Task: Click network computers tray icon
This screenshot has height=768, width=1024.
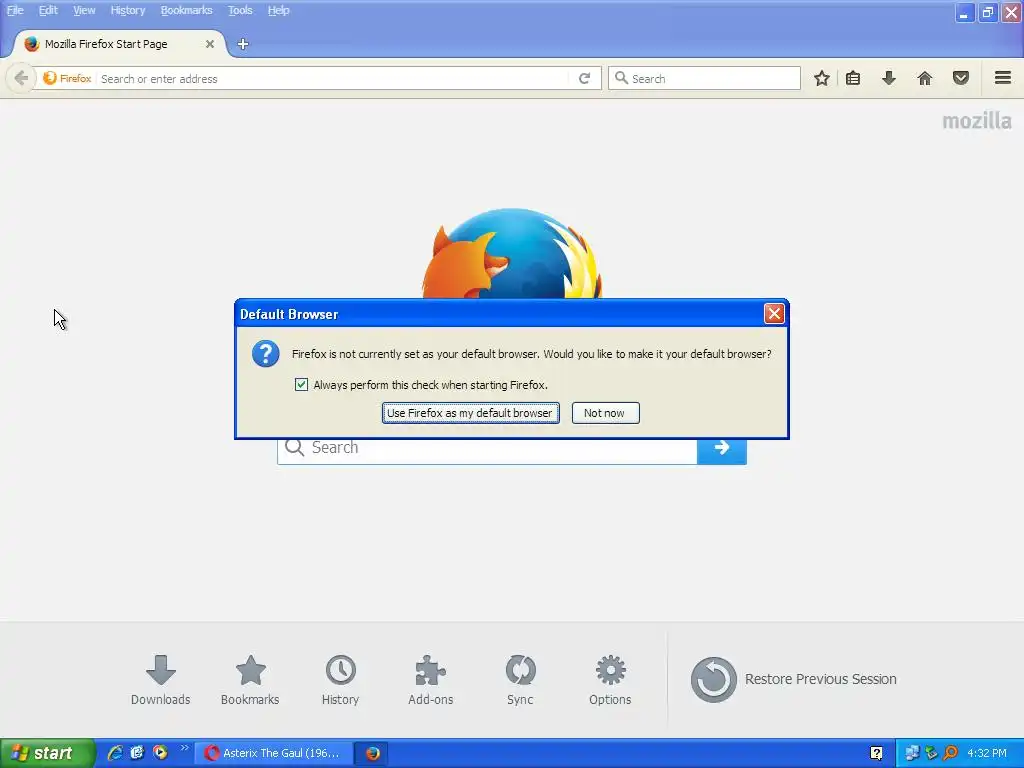Action: [912, 753]
